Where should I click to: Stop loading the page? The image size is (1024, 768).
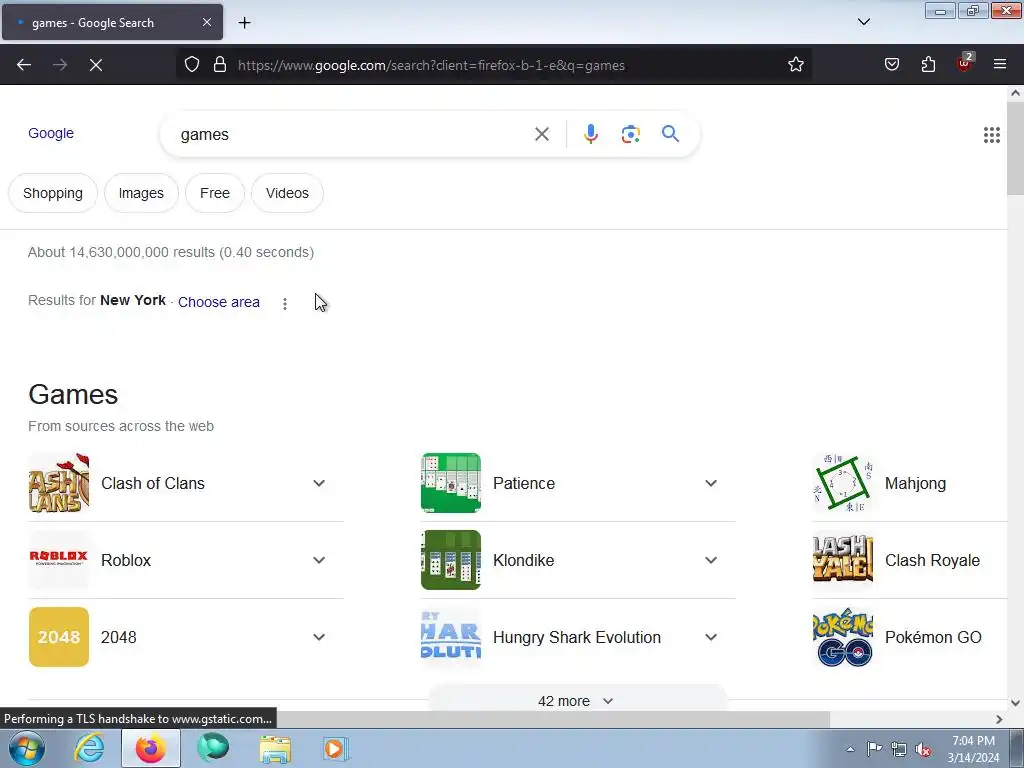point(96,65)
